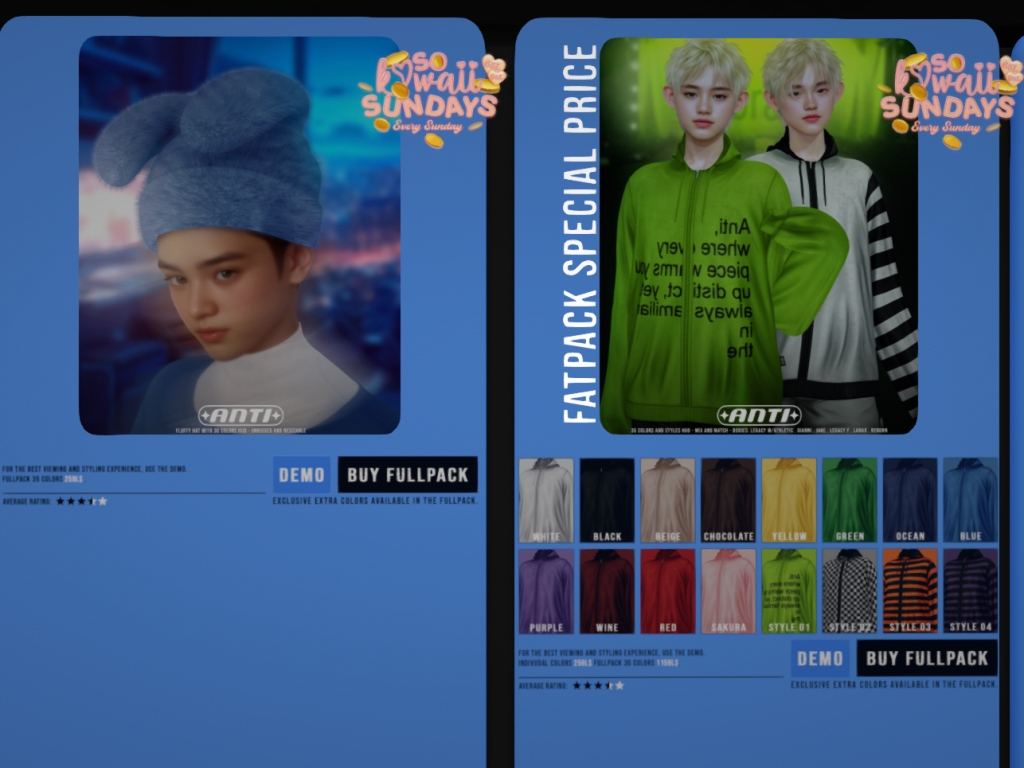Click the star rating under the hat vendor
1024x768 pixels.
click(x=82, y=502)
